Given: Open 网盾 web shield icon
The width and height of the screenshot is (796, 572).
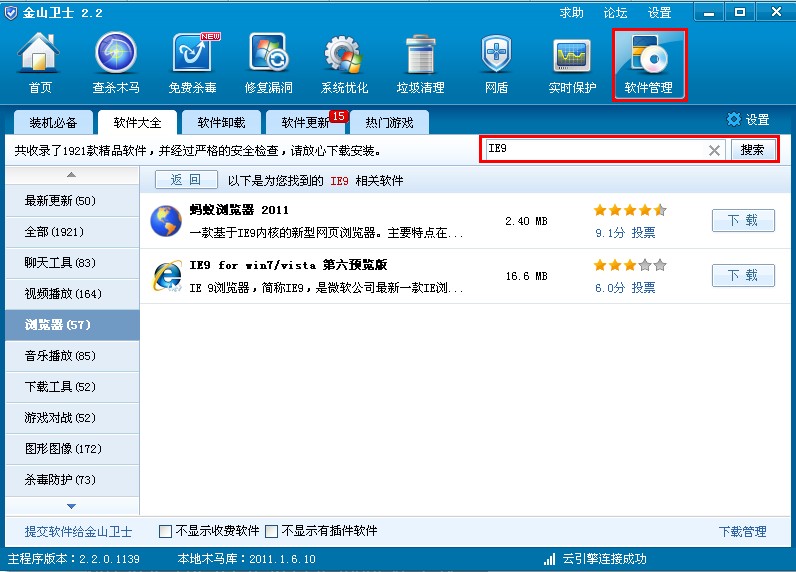Looking at the screenshot, I should click(496, 63).
